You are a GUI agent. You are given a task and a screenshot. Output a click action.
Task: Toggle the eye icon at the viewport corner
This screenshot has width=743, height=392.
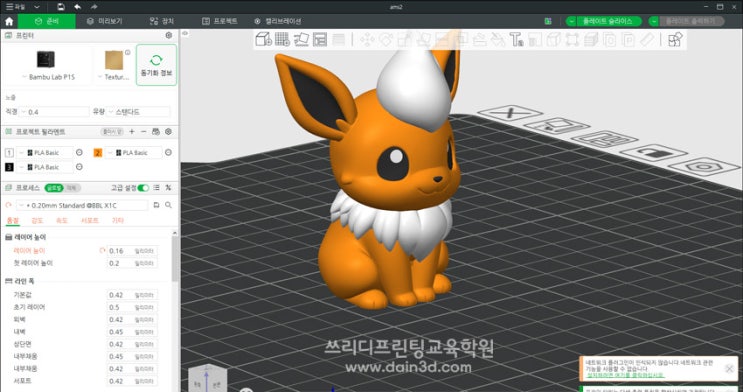pyautogui.click(x=185, y=33)
